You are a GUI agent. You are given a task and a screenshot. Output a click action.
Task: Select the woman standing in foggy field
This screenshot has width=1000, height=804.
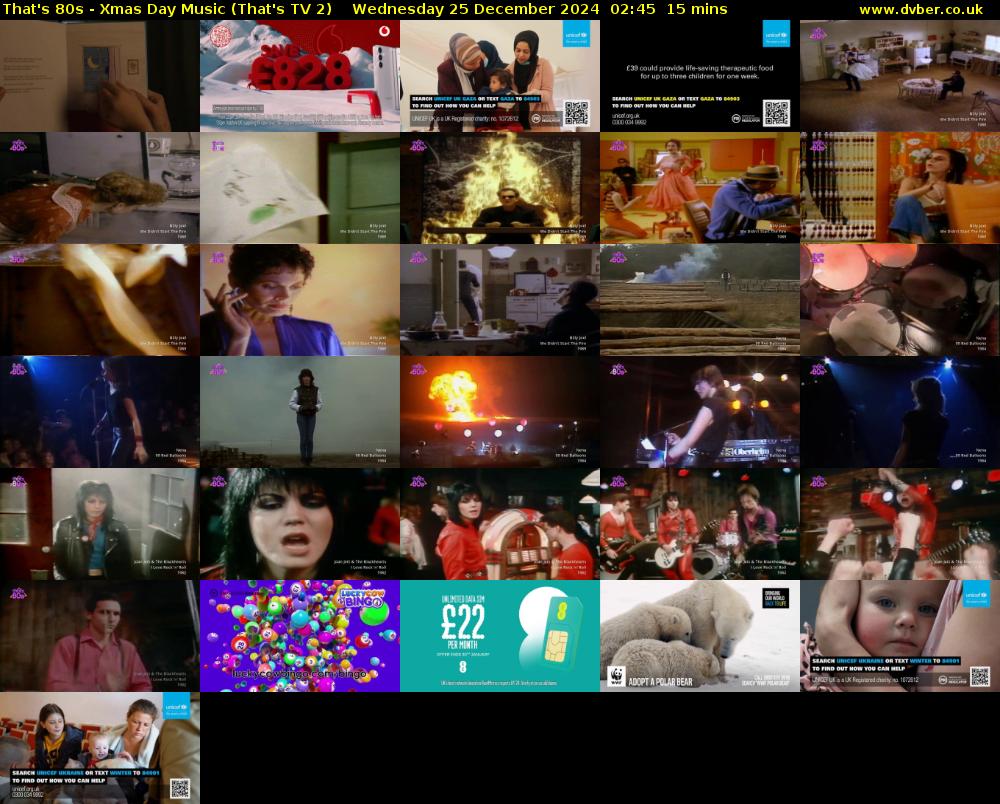coord(300,412)
